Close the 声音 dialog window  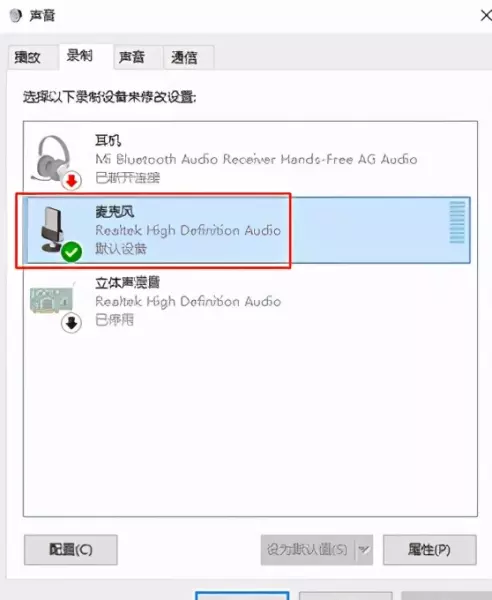[485, 16]
